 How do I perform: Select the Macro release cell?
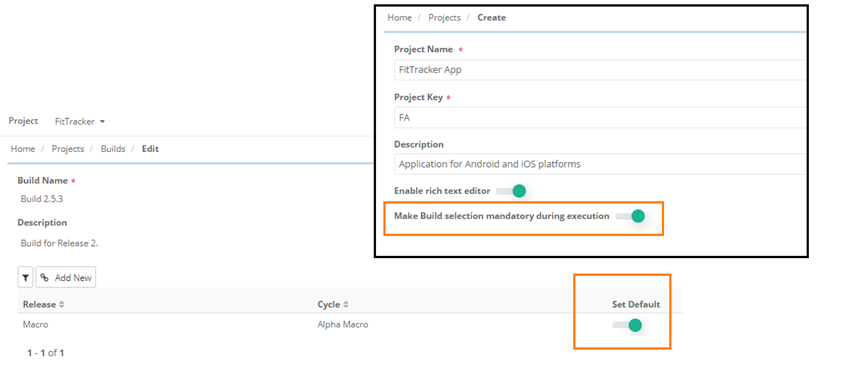(35, 325)
